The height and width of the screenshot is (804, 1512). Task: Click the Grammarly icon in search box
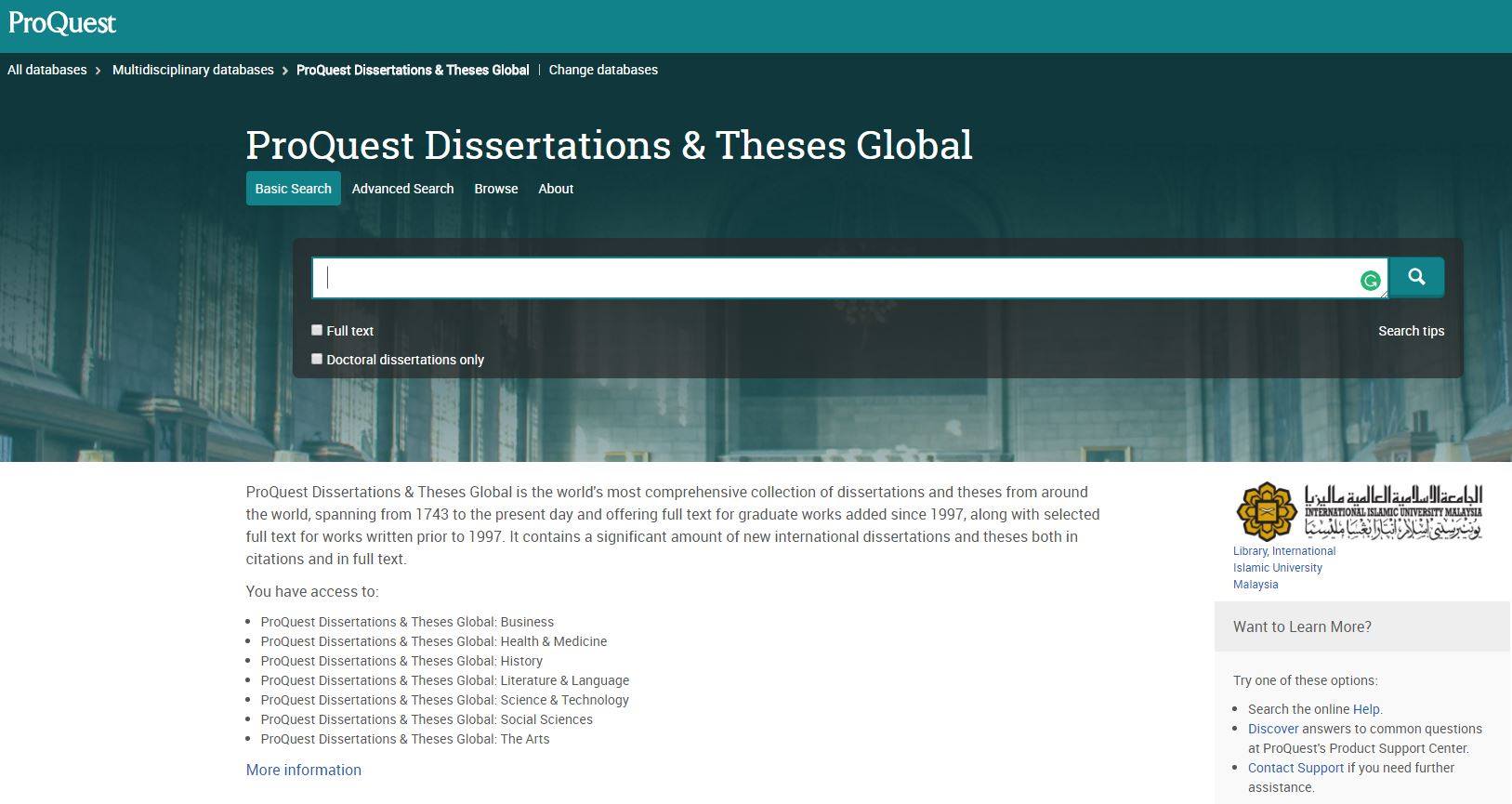tap(1370, 281)
